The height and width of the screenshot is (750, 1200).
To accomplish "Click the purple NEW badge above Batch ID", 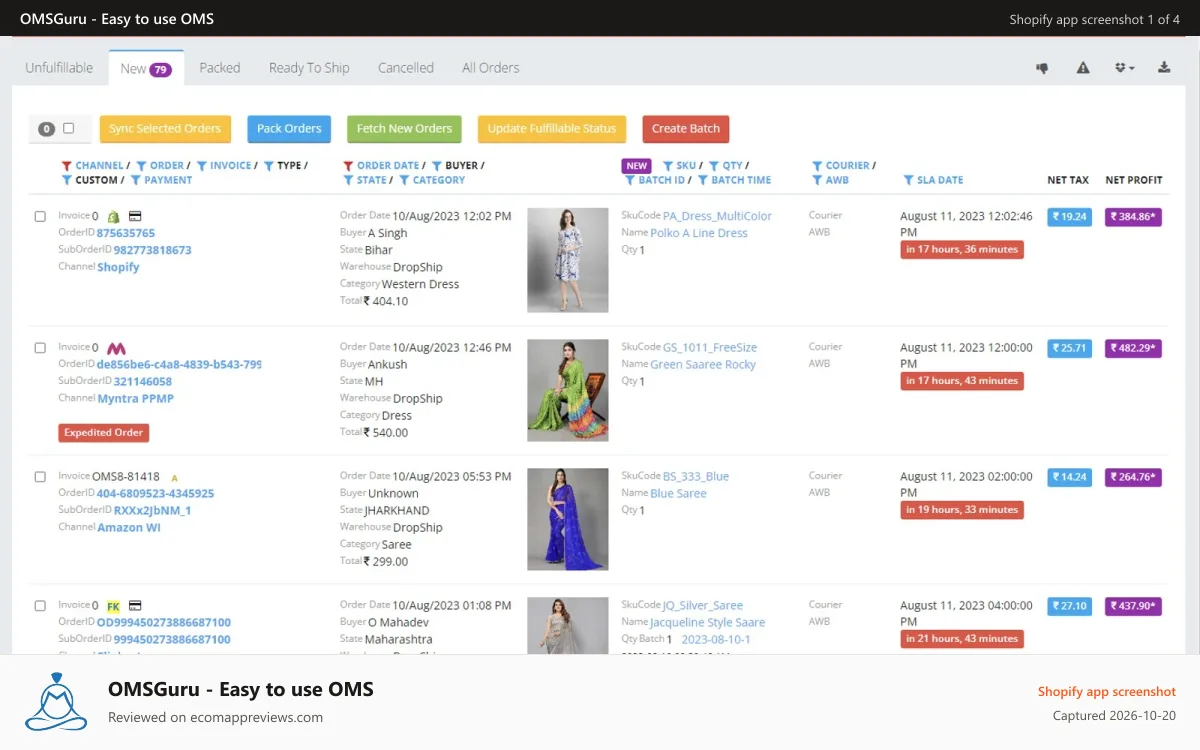I will click(636, 165).
